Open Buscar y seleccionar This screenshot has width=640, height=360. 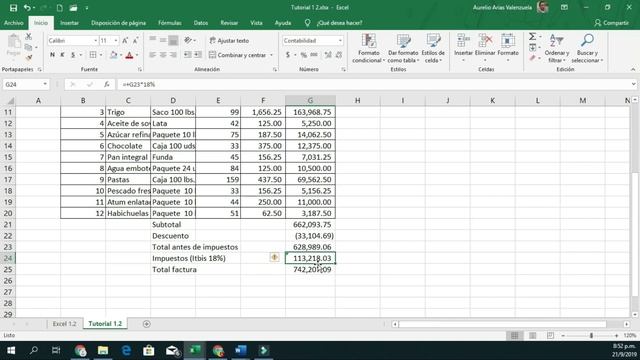[587, 48]
